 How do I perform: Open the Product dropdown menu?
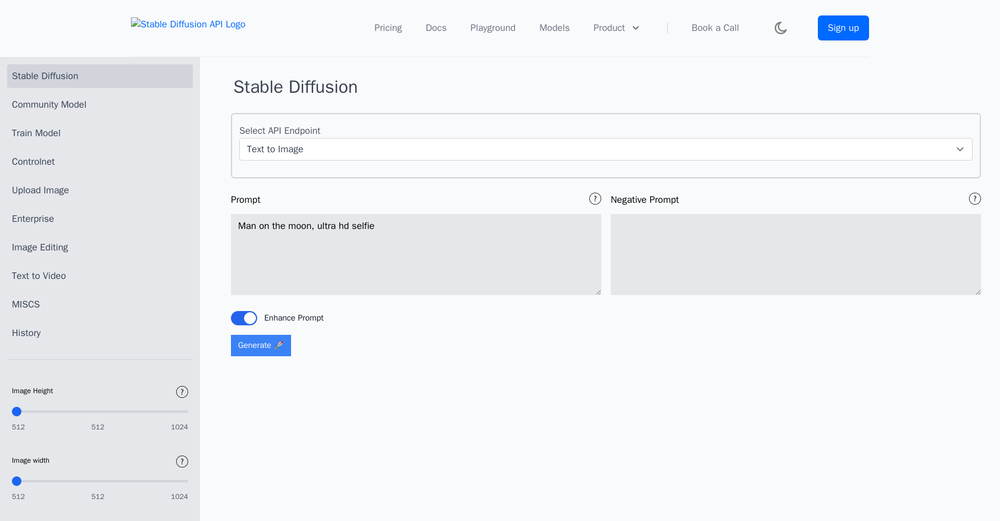(616, 28)
